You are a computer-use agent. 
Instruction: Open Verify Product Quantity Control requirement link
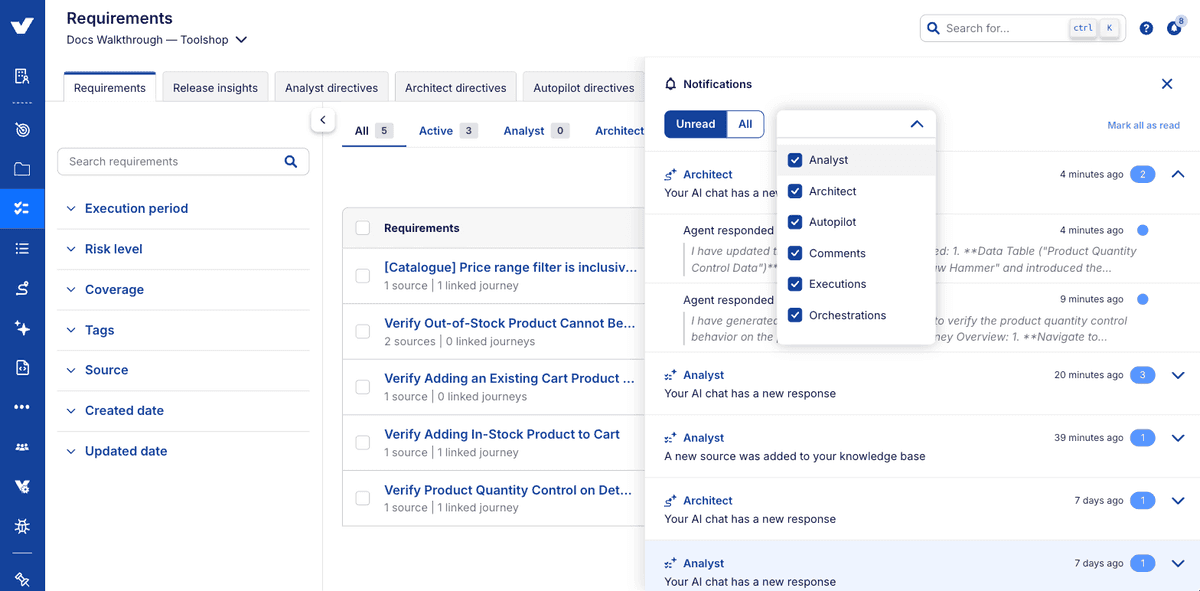click(x=510, y=490)
